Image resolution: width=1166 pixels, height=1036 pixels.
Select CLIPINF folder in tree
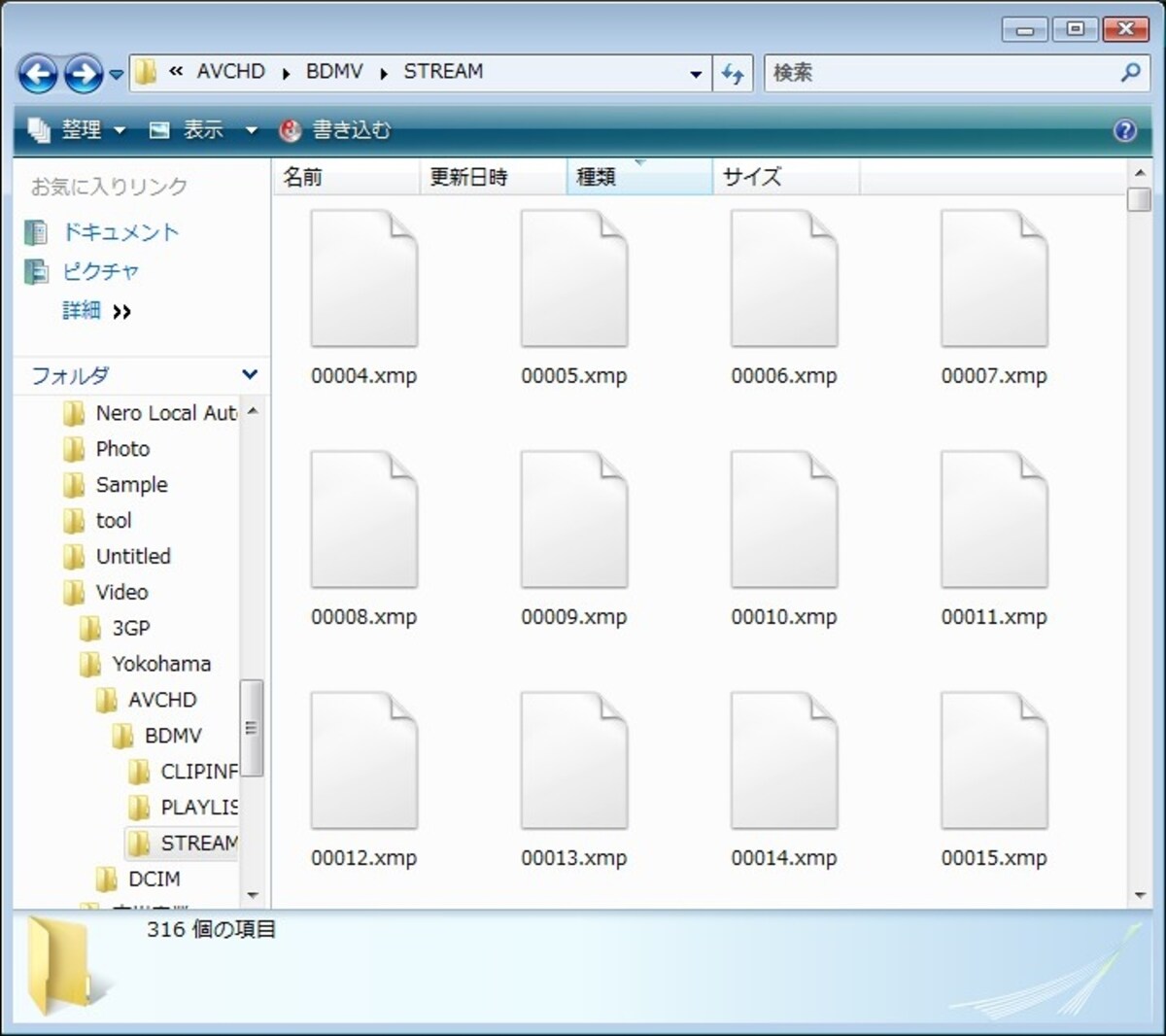tap(183, 772)
